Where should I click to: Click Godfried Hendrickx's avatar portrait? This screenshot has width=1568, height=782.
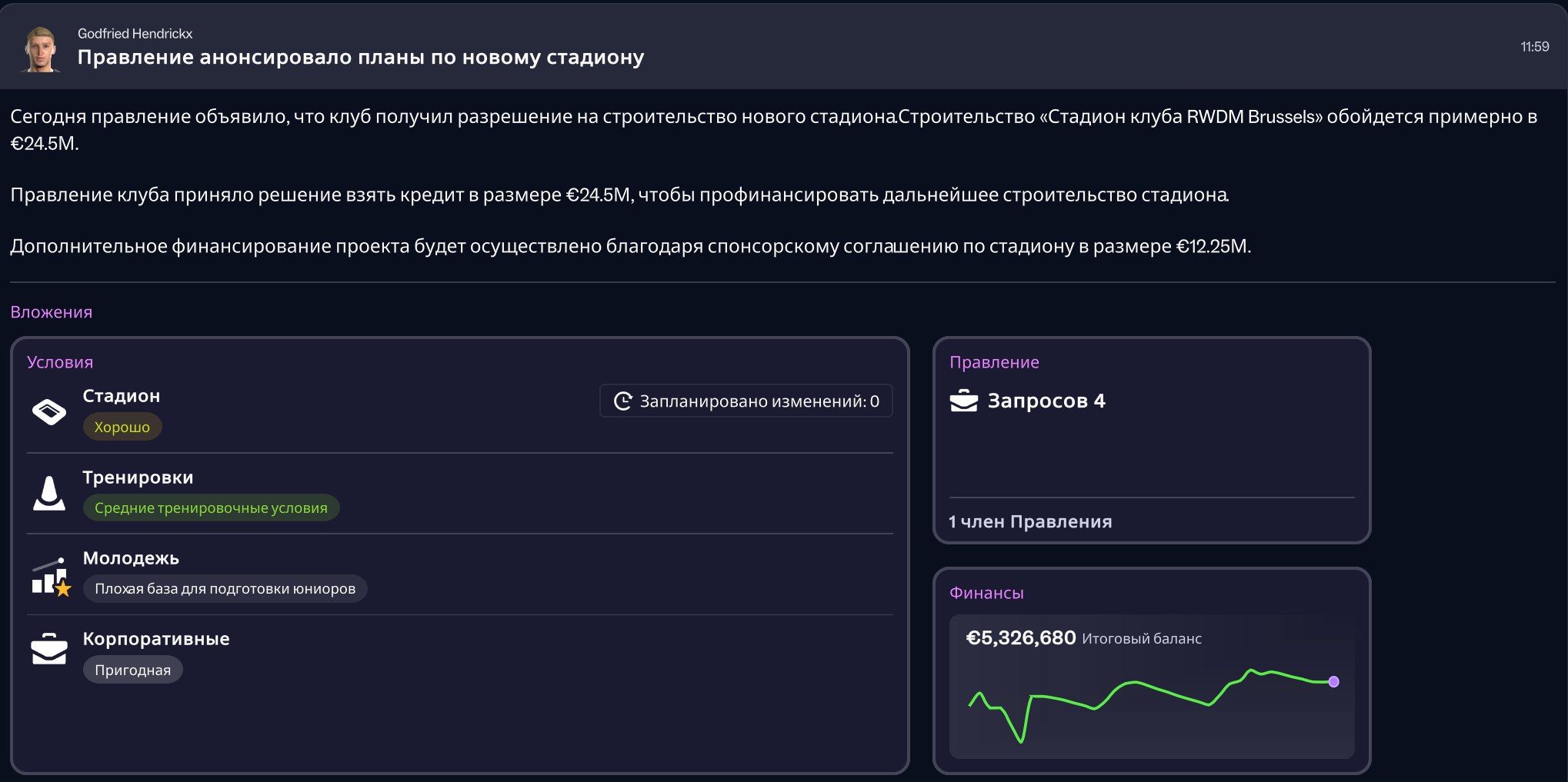(42, 49)
